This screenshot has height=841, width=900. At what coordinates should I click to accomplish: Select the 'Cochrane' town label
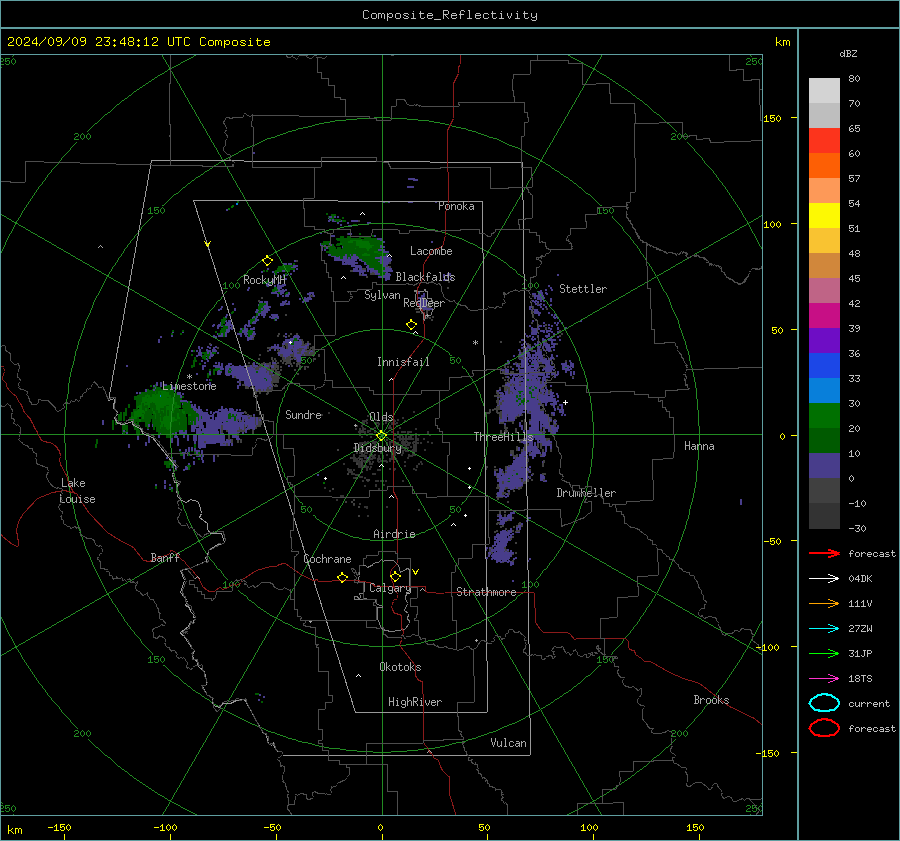pos(327,559)
